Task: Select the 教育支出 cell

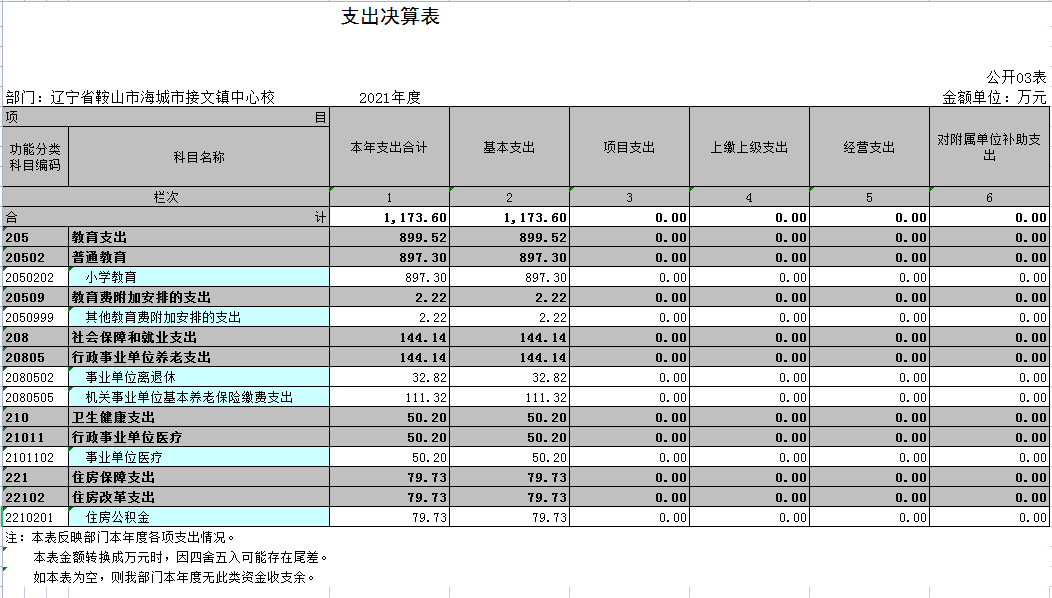Action: coord(199,238)
